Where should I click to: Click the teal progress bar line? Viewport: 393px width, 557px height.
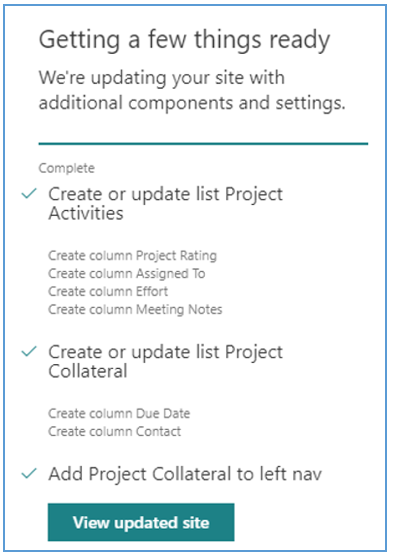tap(203, 144)
